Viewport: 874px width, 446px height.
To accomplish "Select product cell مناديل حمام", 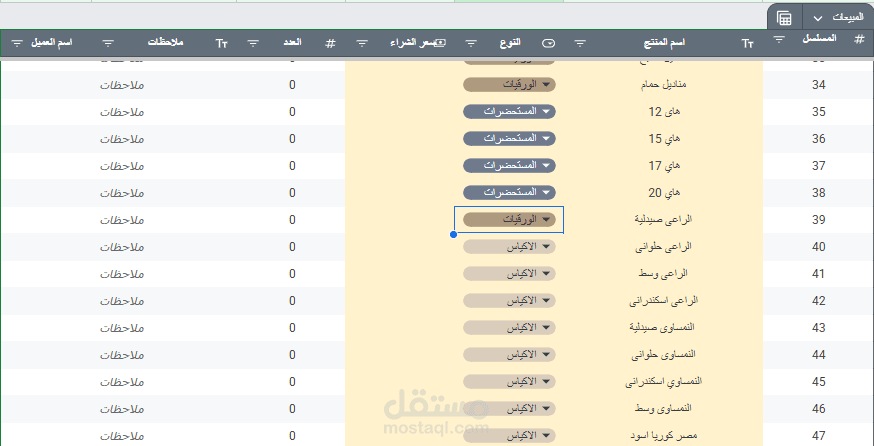I will tap(663, 85).
